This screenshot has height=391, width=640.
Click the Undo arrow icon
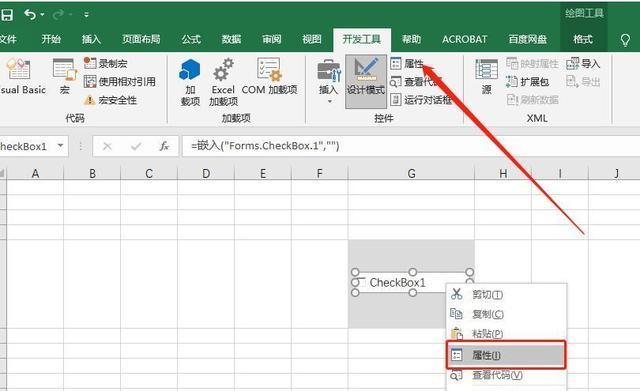(x=30, y=15)
